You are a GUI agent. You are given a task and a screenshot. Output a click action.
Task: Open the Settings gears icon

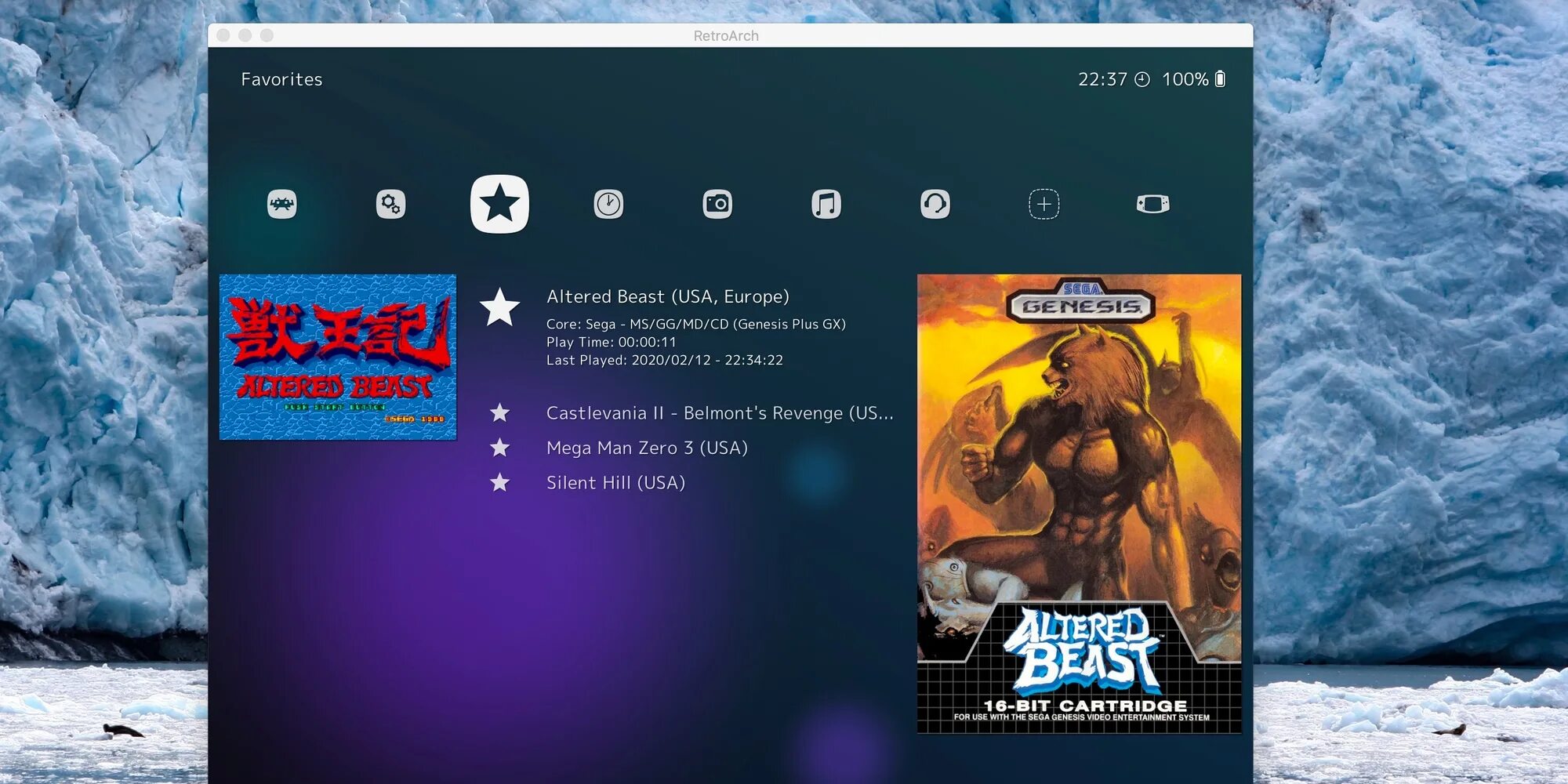click(x=390, y=204)
